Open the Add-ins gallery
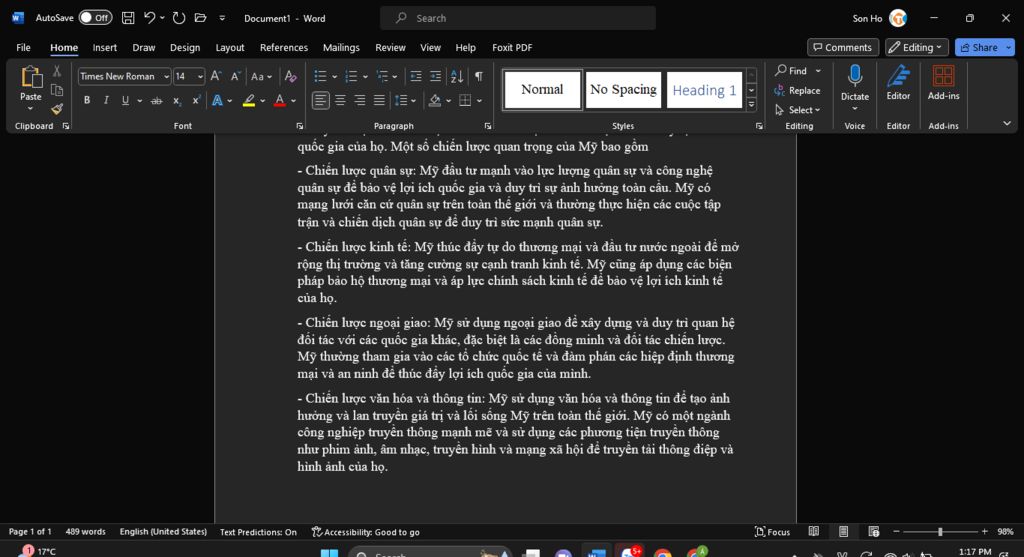Image resolution: width=1024 pixels, height=557 pixels. [x=944, y=83]
